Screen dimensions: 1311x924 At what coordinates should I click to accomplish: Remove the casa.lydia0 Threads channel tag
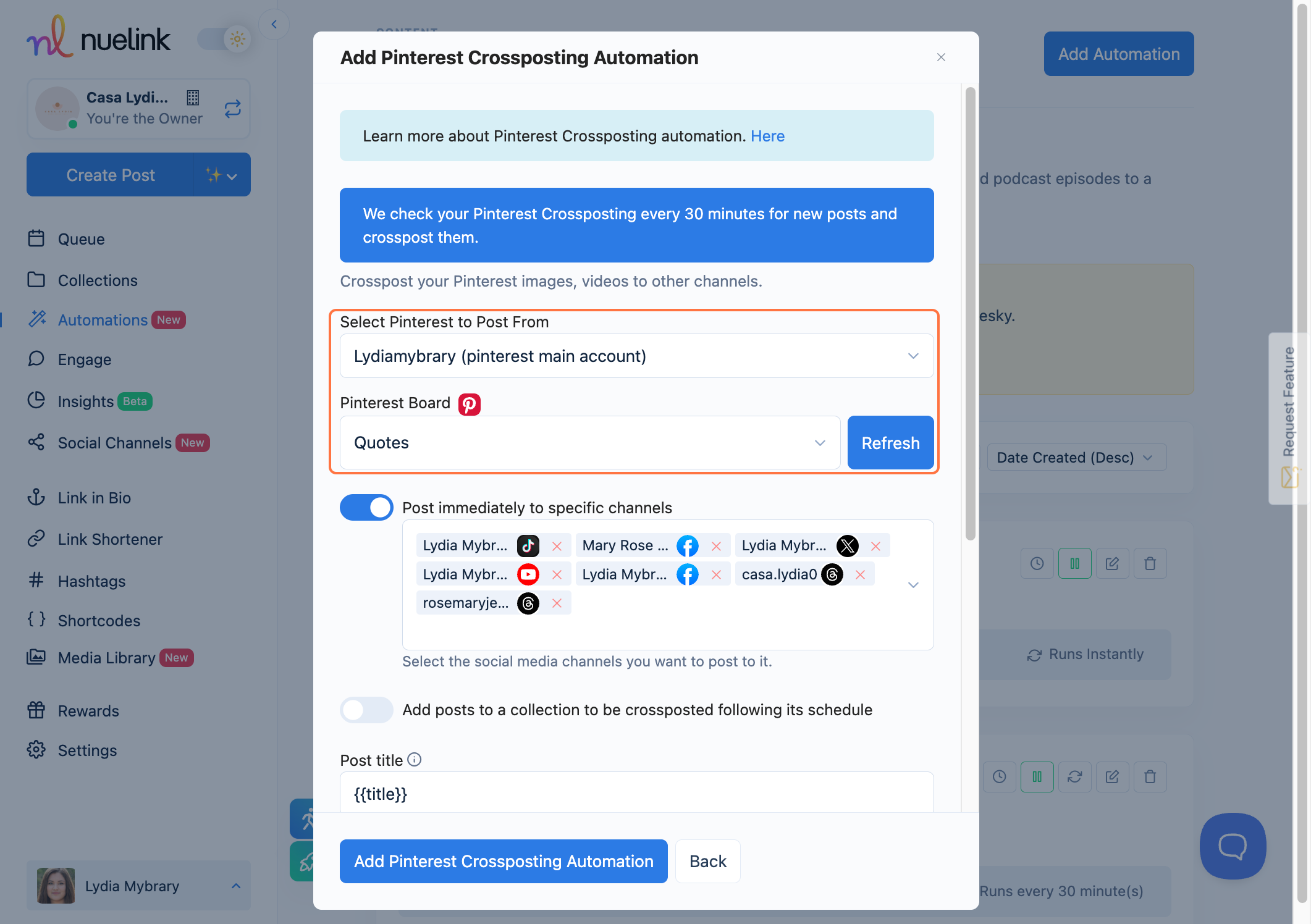click(x=860, y=575)
